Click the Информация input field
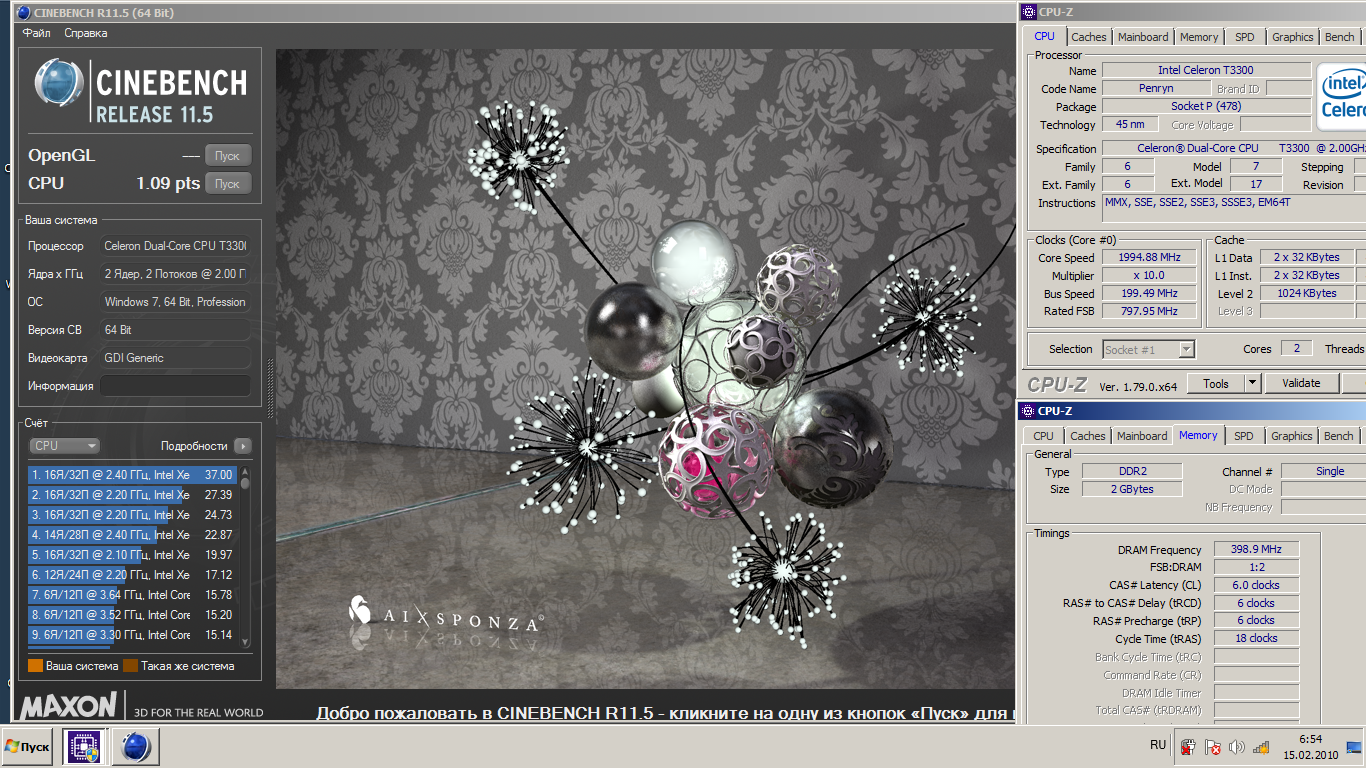The image size is (1366, 768). [x=175, y=386]
